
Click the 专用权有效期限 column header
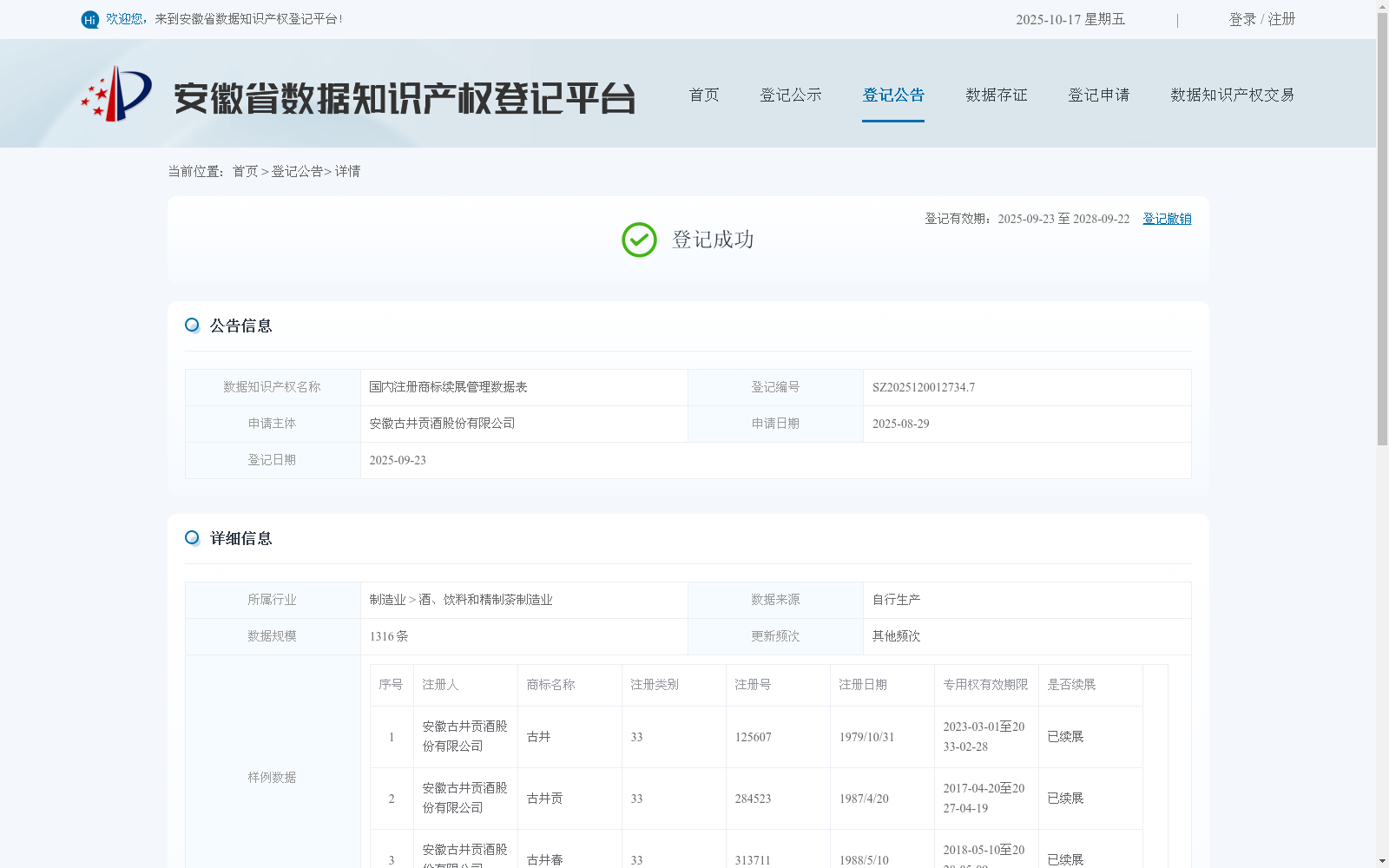click(x=985, y=685)
